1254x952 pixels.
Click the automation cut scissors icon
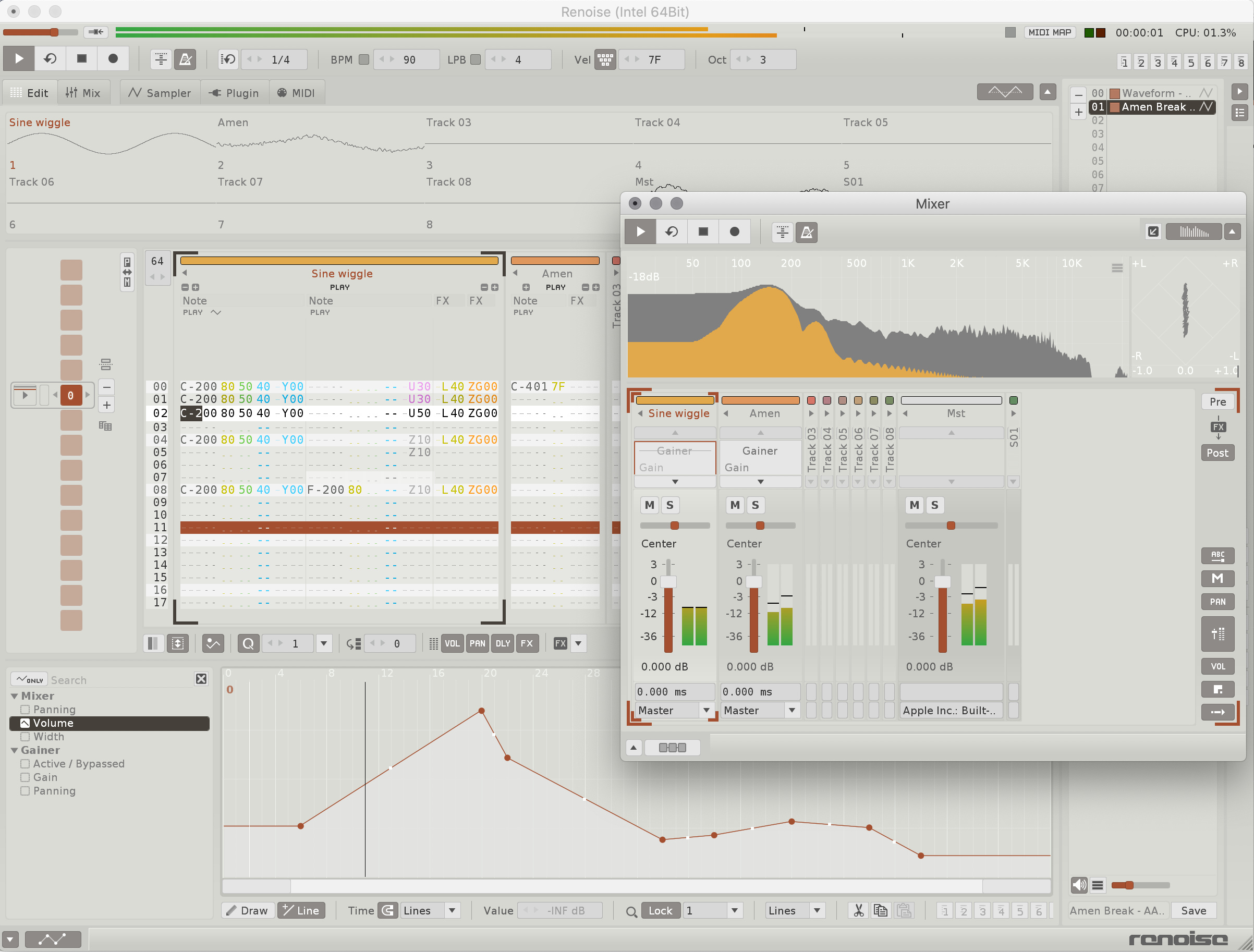[858, 910]
